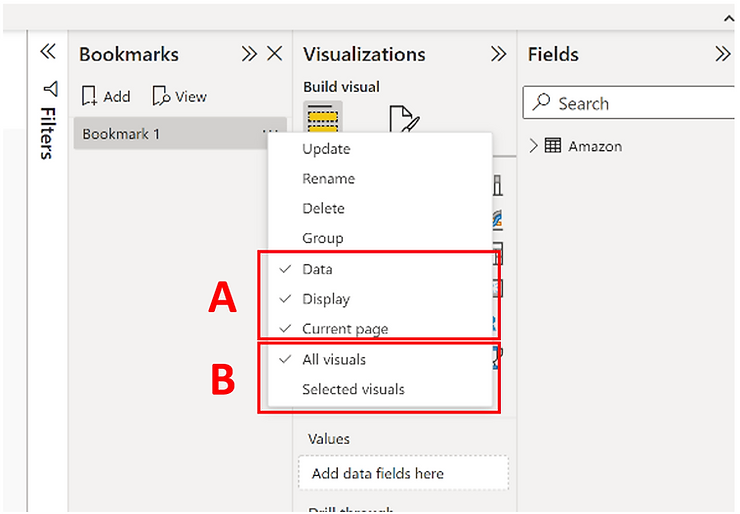This screenshot has width=740, height=514.
Task: Collapse the Bookmarks pane with chevrons
Action: click(249, 54)
